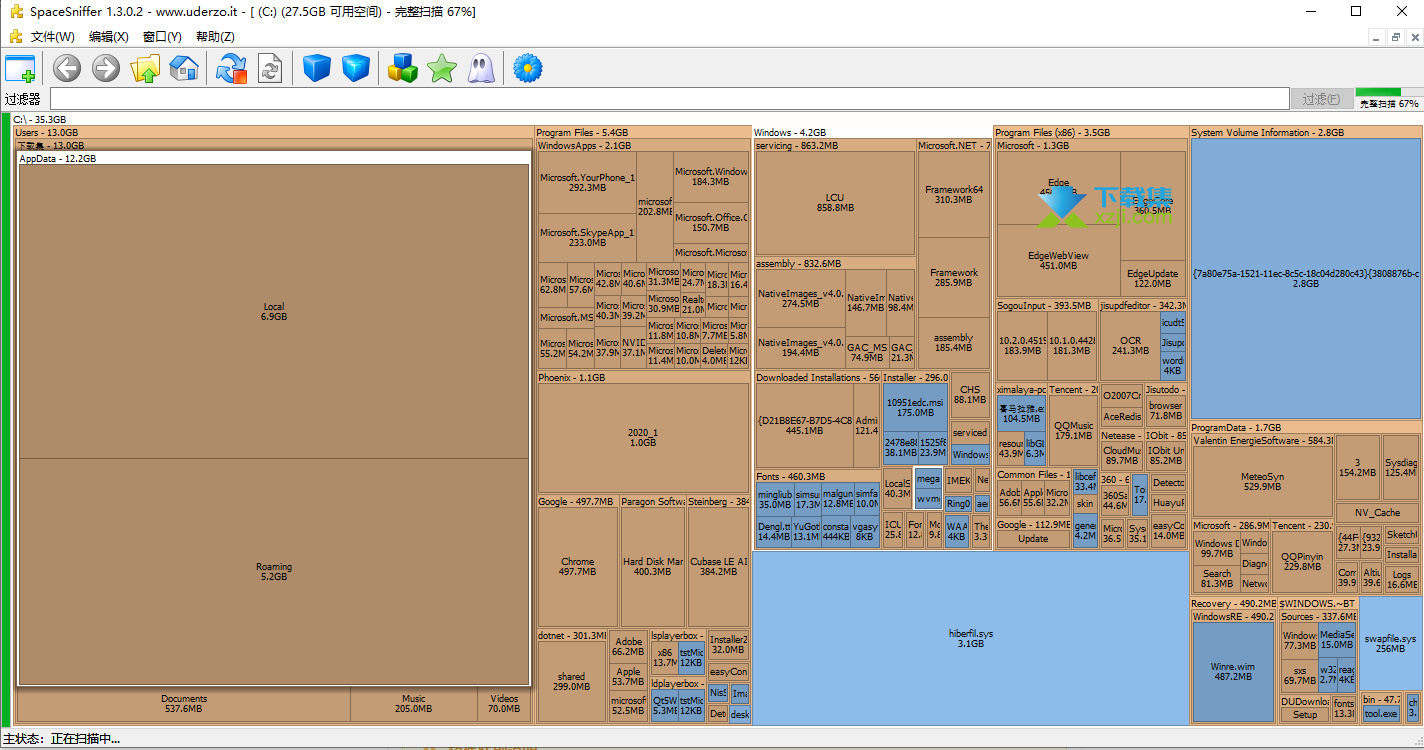This screenshot has width=1424, height=750.
Task: Open the 窗口(Y) menu
Action: pos(162,36)
